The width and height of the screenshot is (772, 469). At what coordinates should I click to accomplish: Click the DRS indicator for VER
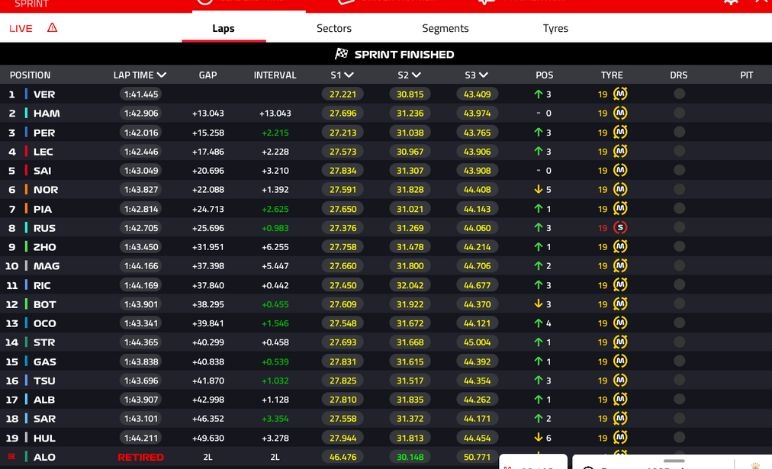click(x=679, y=94)
